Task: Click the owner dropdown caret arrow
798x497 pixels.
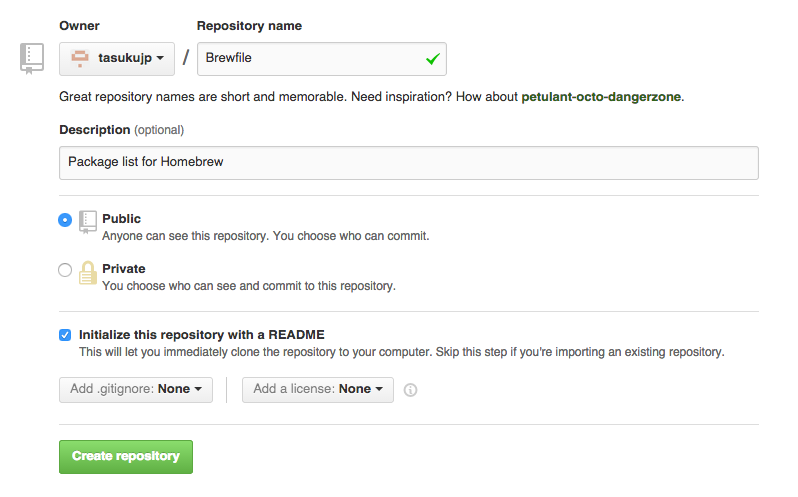Action: (160, 59)
